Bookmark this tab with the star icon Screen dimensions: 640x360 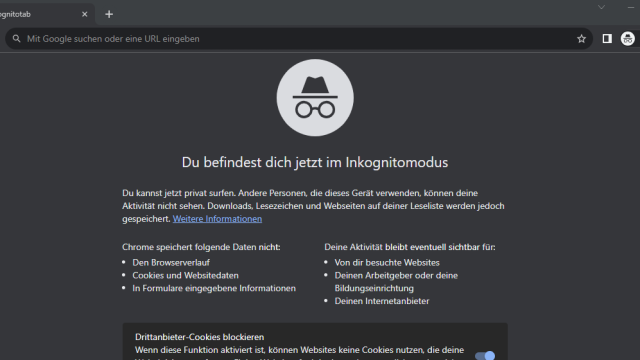[x=581, y=39]
